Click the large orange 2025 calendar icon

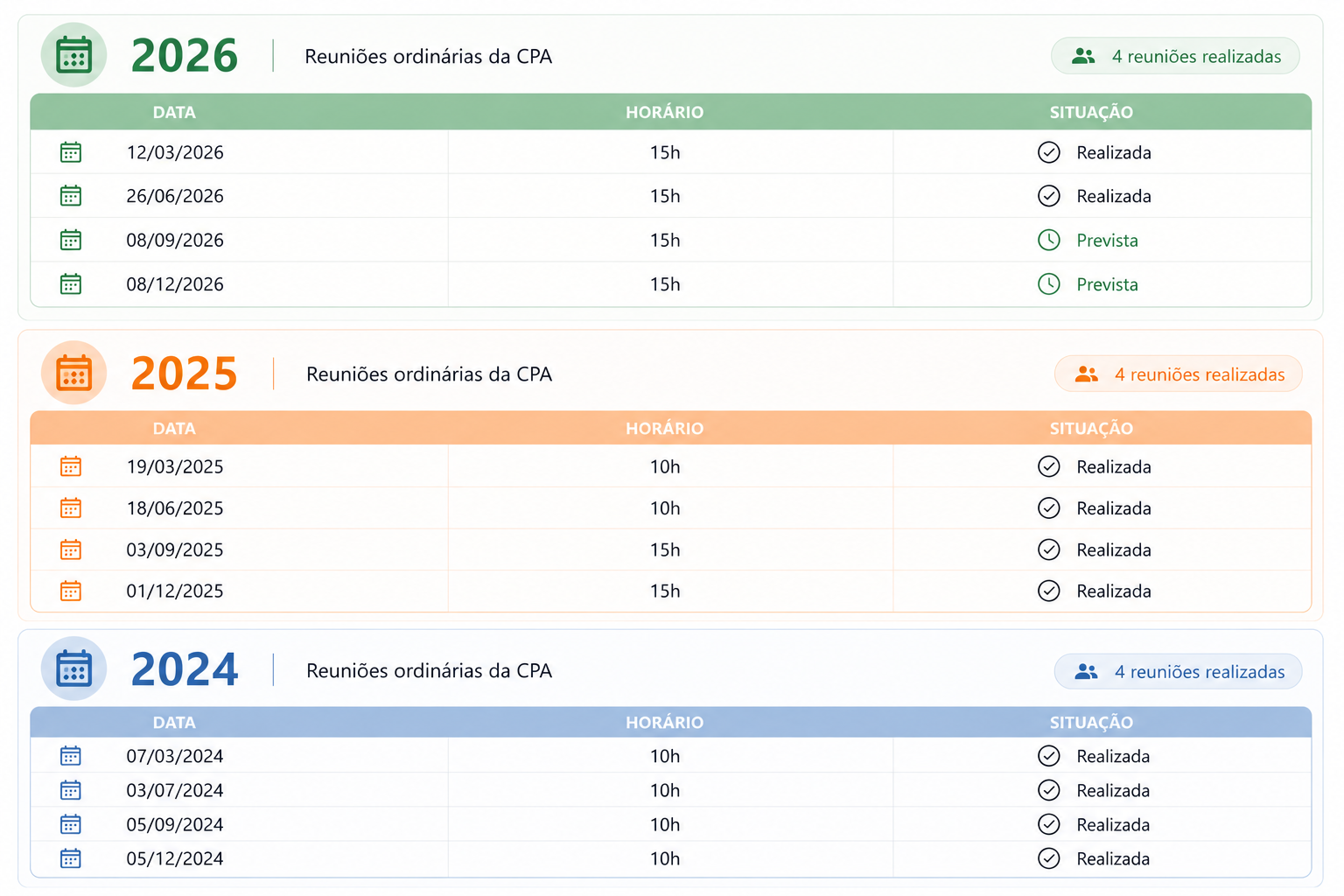click(73, 373)
